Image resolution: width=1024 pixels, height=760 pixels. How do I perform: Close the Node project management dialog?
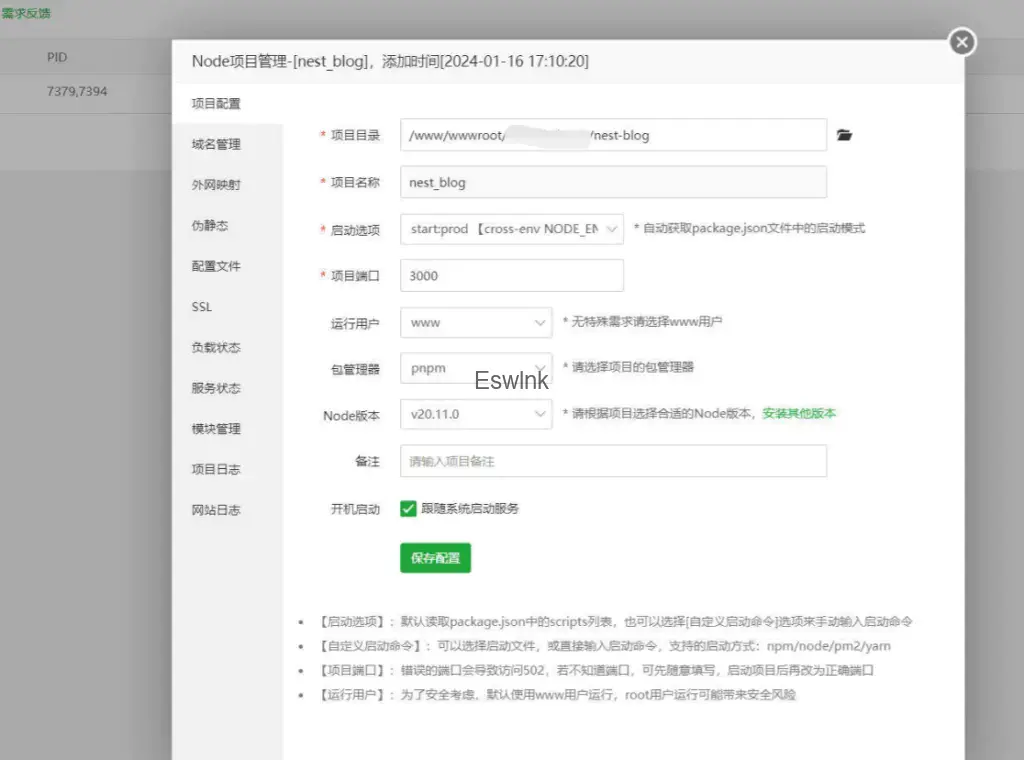(961, 42)
